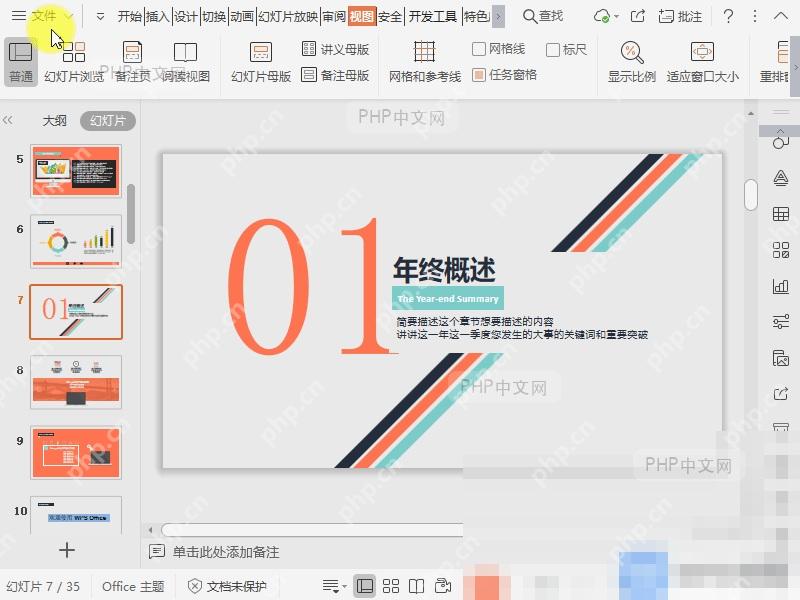The height and width of the screenshot is (600, 800).
Task: Open 网格和参考线 grid settings
Action: pos(424,62)
